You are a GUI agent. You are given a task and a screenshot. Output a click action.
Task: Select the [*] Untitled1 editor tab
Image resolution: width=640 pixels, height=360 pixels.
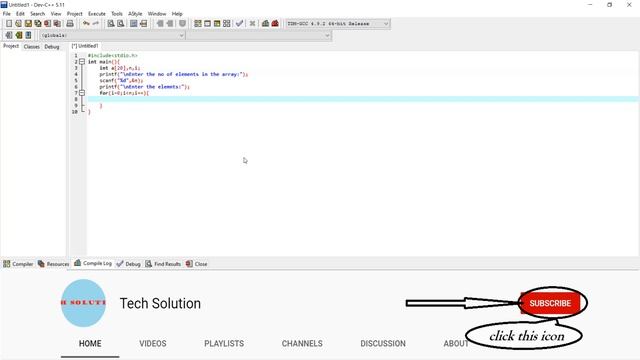[x=85, y=46]
